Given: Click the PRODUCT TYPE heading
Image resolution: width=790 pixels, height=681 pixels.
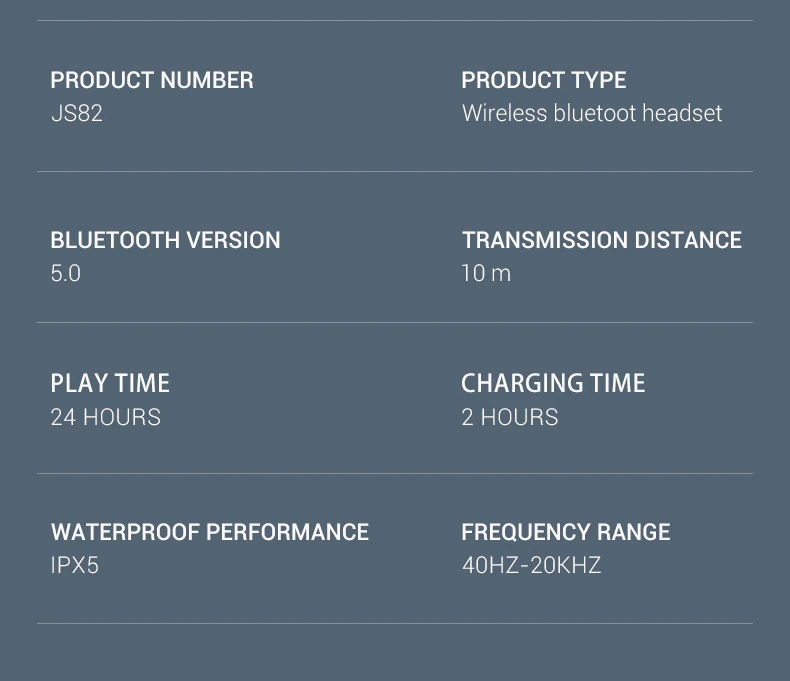Looking at the screenshot, I should pos(544,81).
